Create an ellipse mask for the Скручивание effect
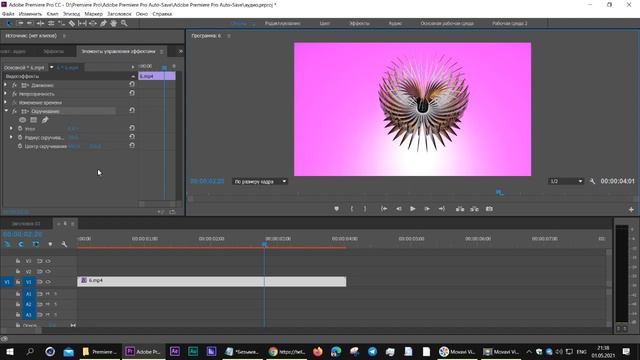The width and height of the screenshot is (640, 360). coord(23,120)
